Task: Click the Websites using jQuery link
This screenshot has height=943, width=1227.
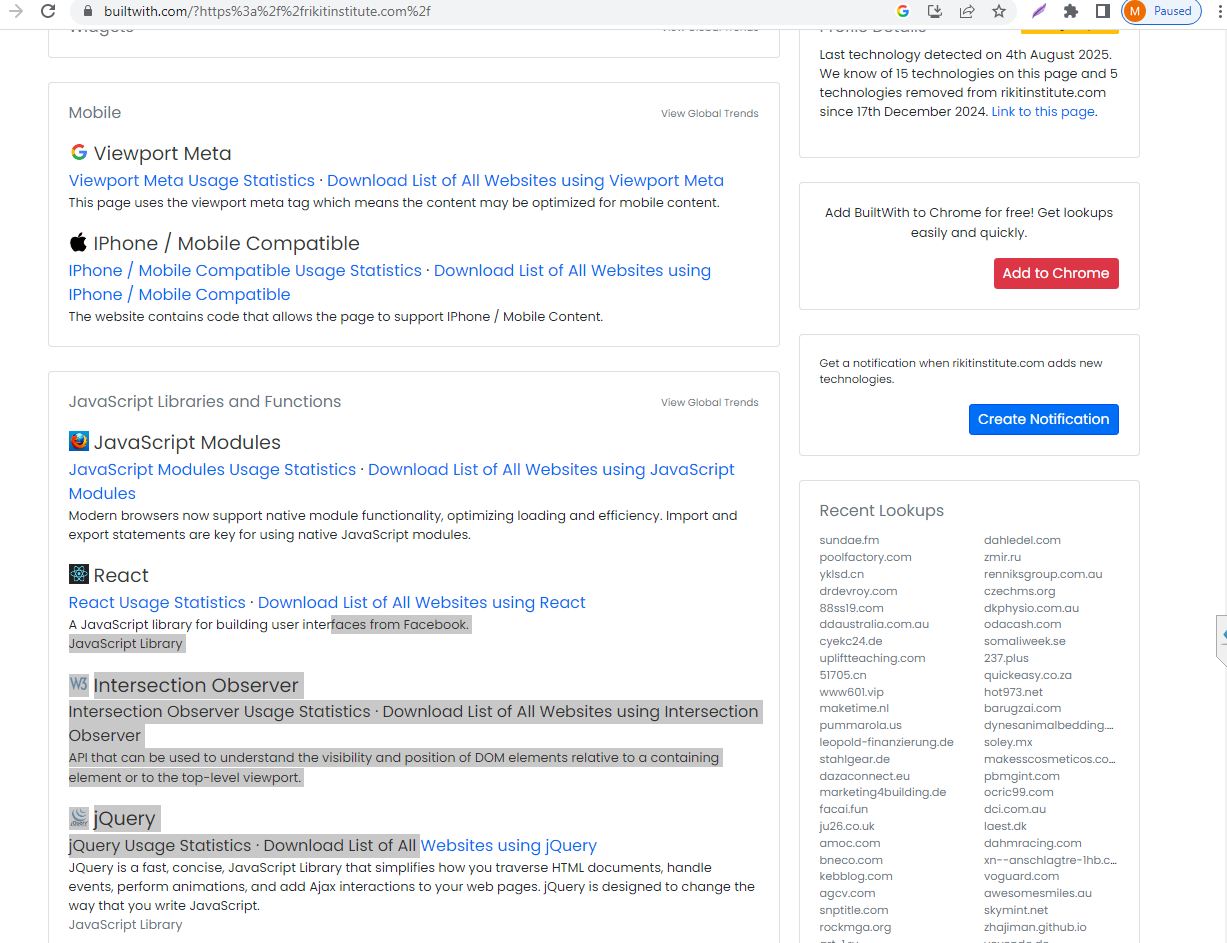Action: (508, 845)
